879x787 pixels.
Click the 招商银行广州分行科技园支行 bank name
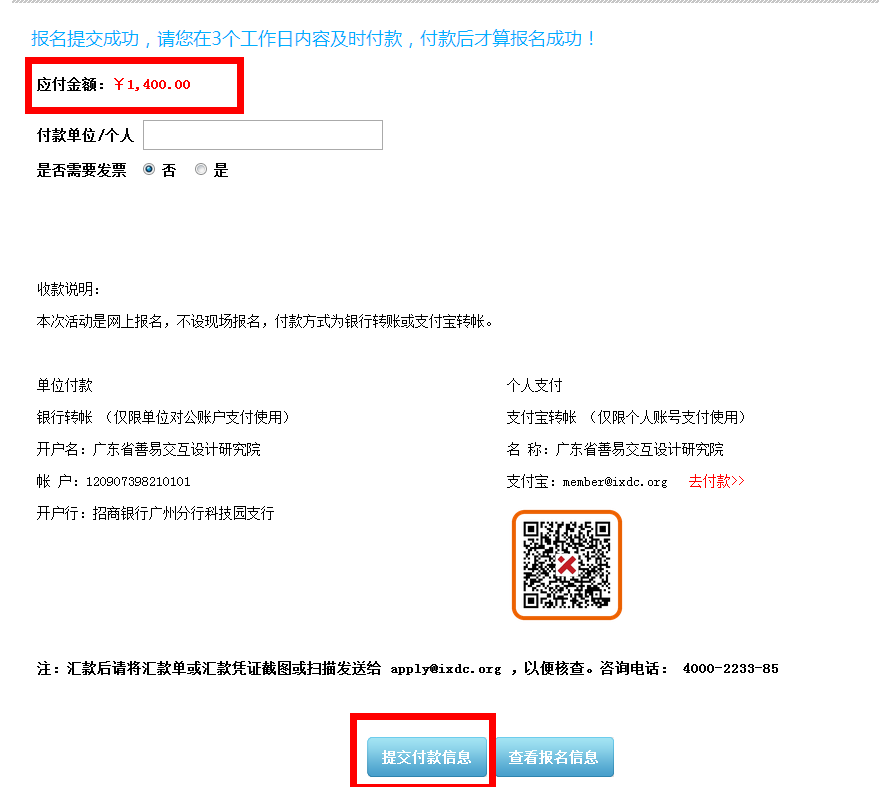click(183, 513)
